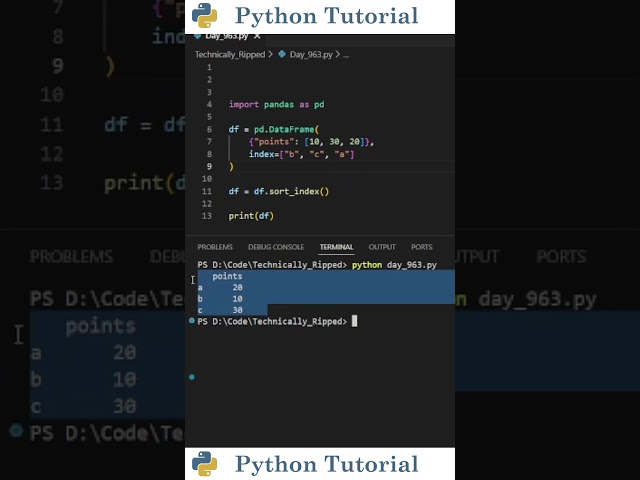Screen dimensions: 640x480
Task: Click the terminal output row 'c 30'
Action: 220,310
